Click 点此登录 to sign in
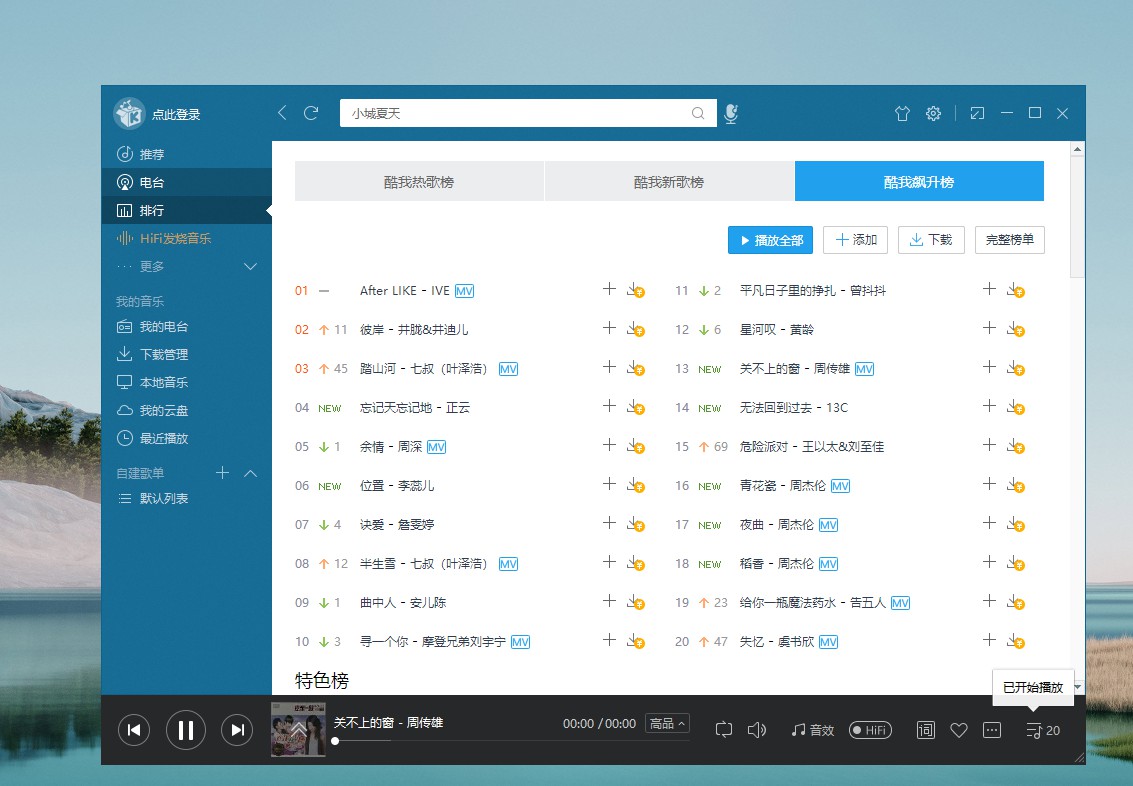The image size is (1133, 786). (176, 114)
